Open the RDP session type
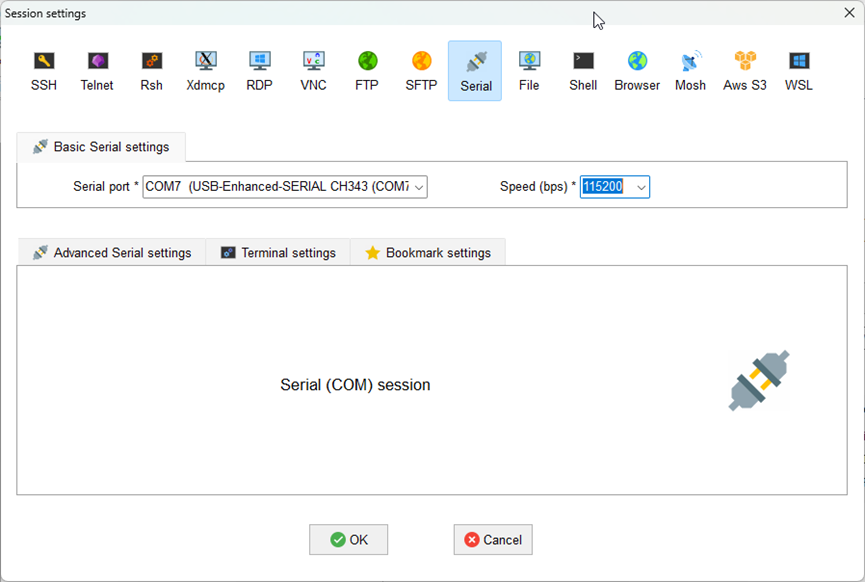The height and width of the screenshot is (582, 865). coord(259,70)
